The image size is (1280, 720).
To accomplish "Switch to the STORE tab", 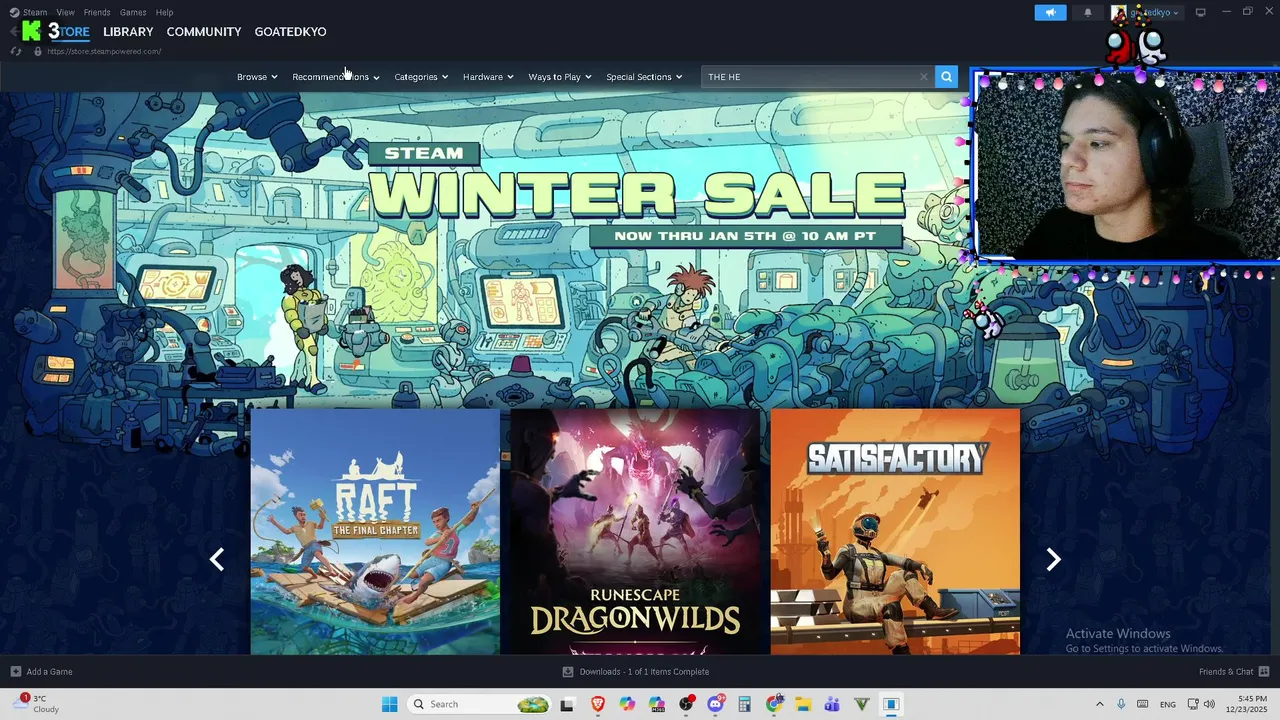I will click(x=69, y=32).
